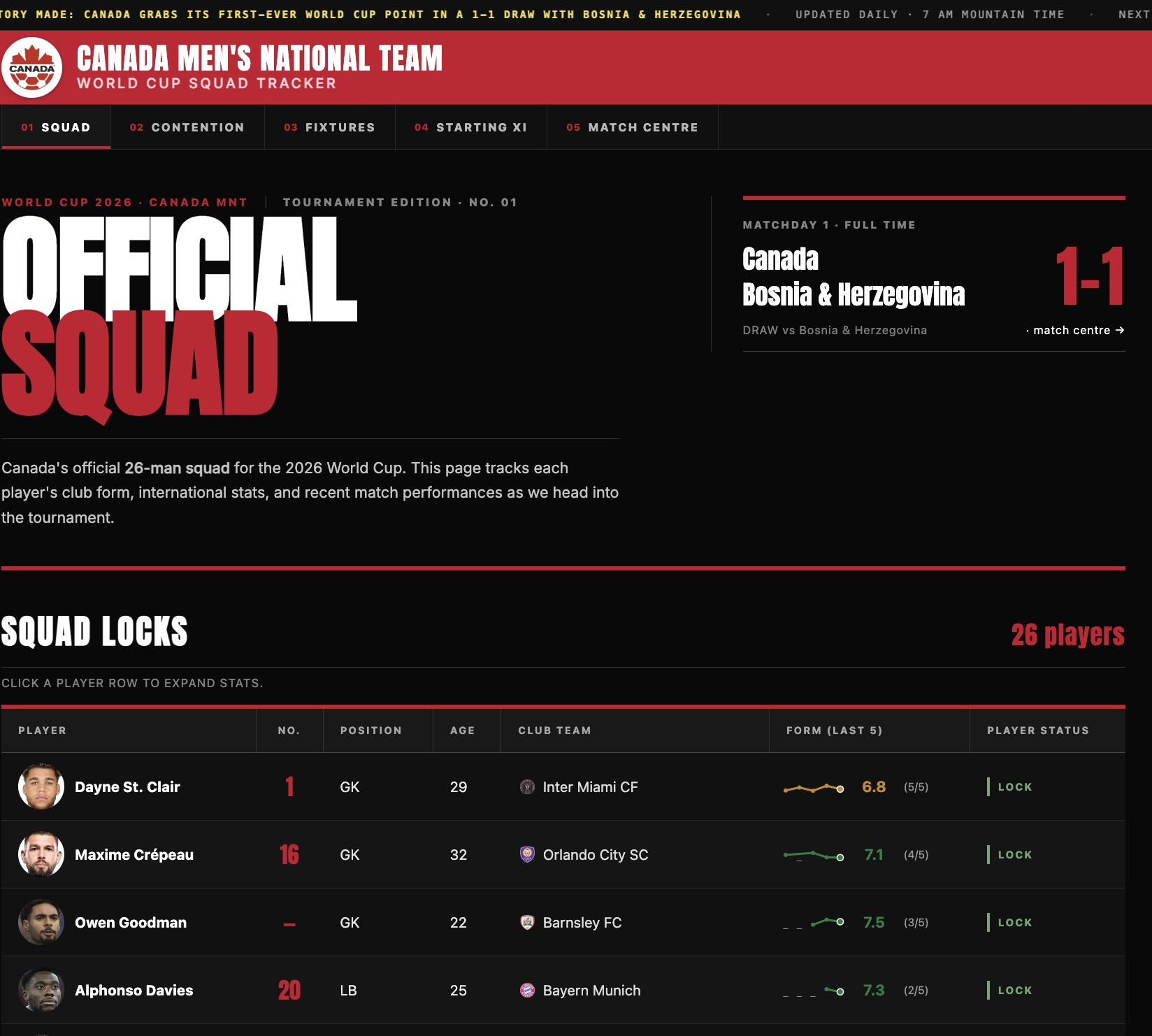1152x1036 pixels.
Task: Click the news ticker headline about Canada
Action: coord(370,14)
